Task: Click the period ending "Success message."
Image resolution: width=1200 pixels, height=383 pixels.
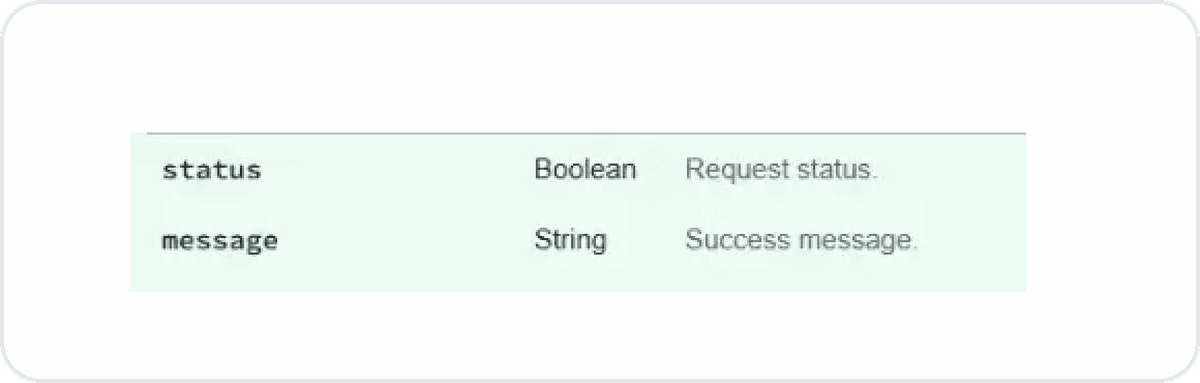Action: [914, 250]
